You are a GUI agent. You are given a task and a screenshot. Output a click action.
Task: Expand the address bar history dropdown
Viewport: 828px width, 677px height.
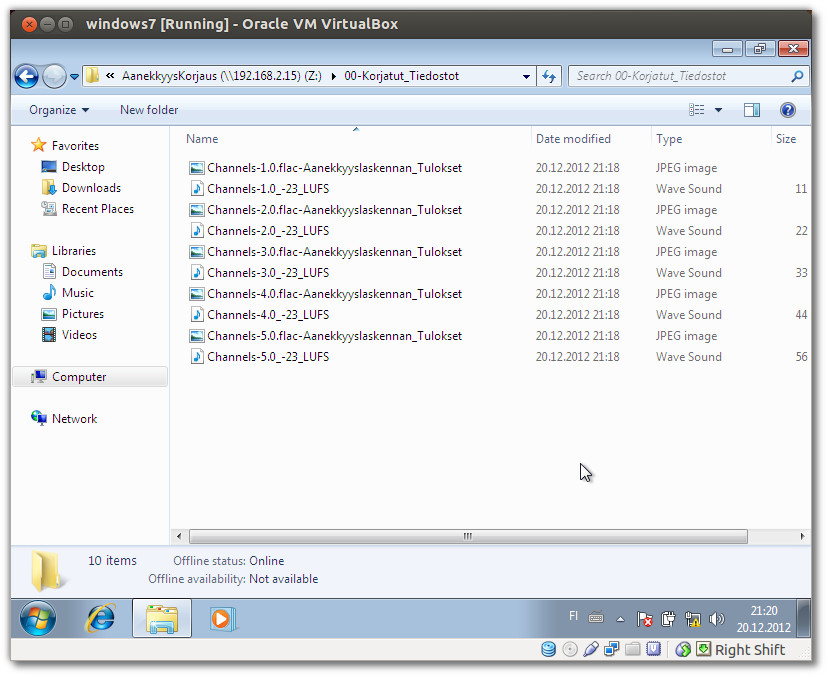[x=526, y=77]
